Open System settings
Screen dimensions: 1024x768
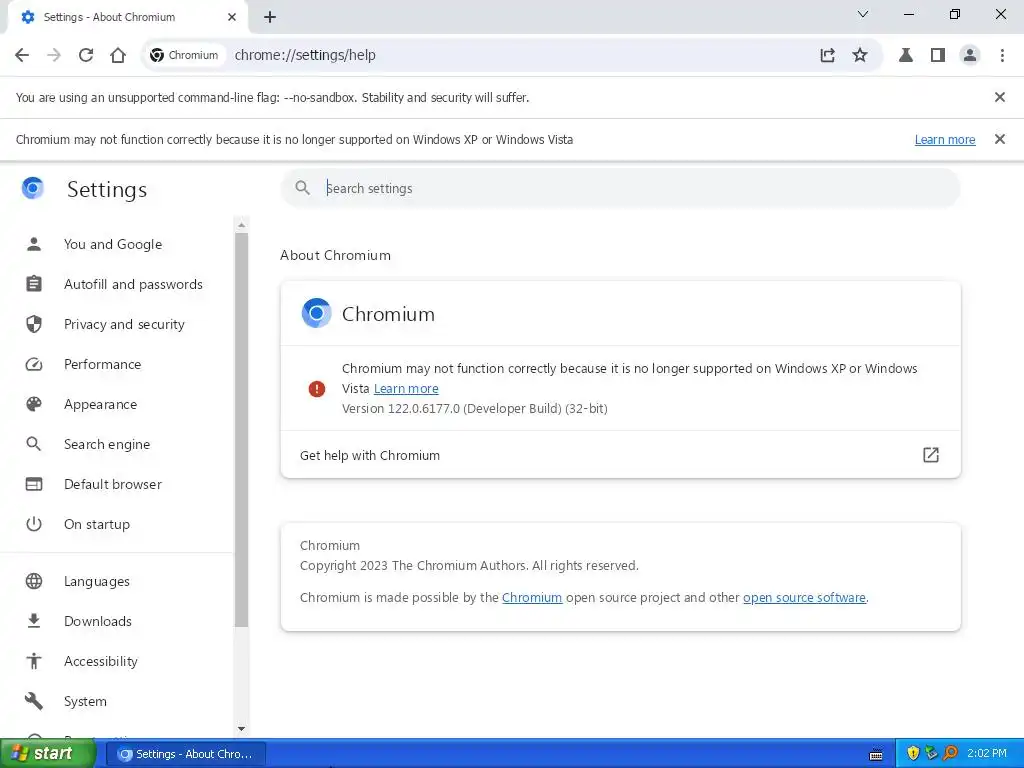[x=85, y=701]
